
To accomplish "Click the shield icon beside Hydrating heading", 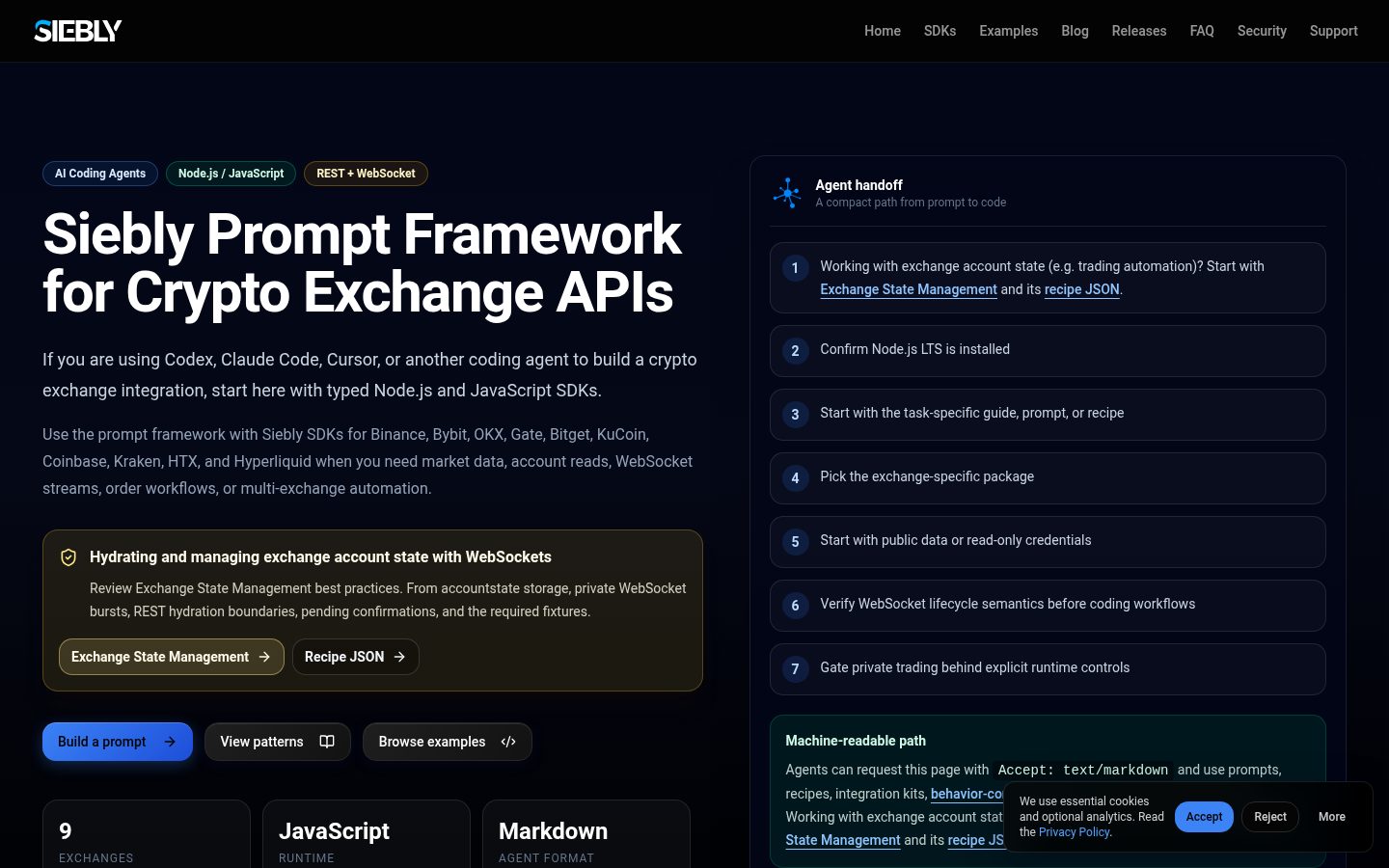I will pos(68,557).
